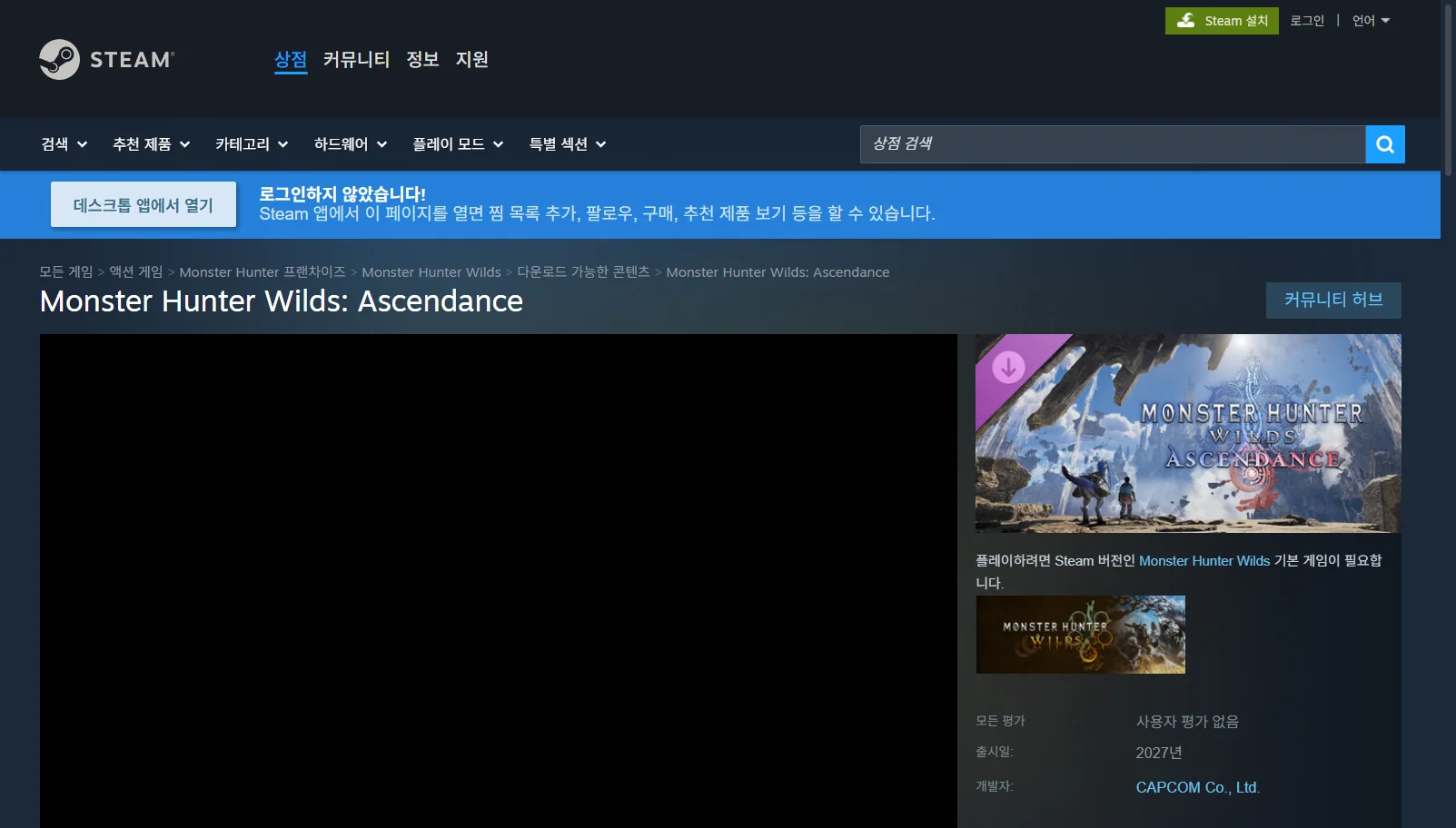
Task: Open the 커뮤니티 허브 button
Action: [1333, 300]
